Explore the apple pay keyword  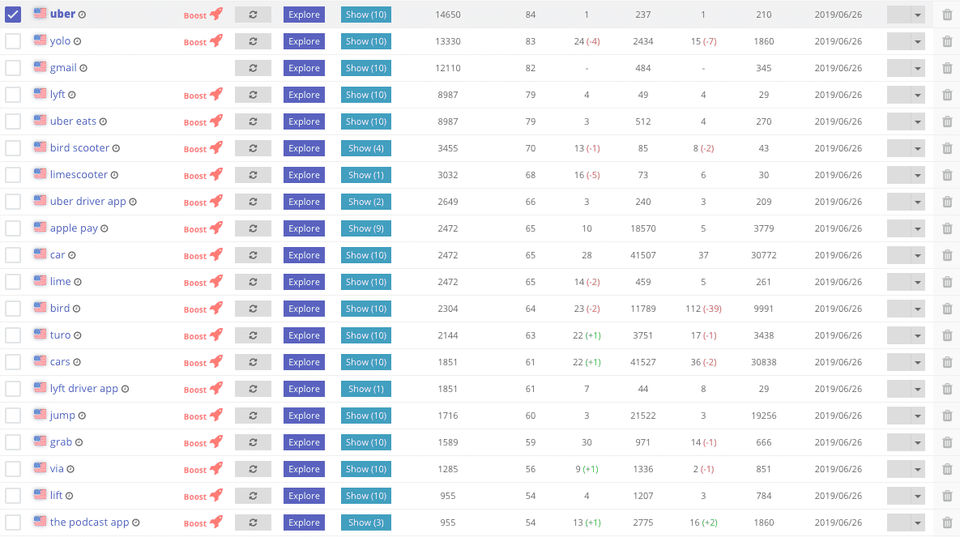tap(304, 228)
